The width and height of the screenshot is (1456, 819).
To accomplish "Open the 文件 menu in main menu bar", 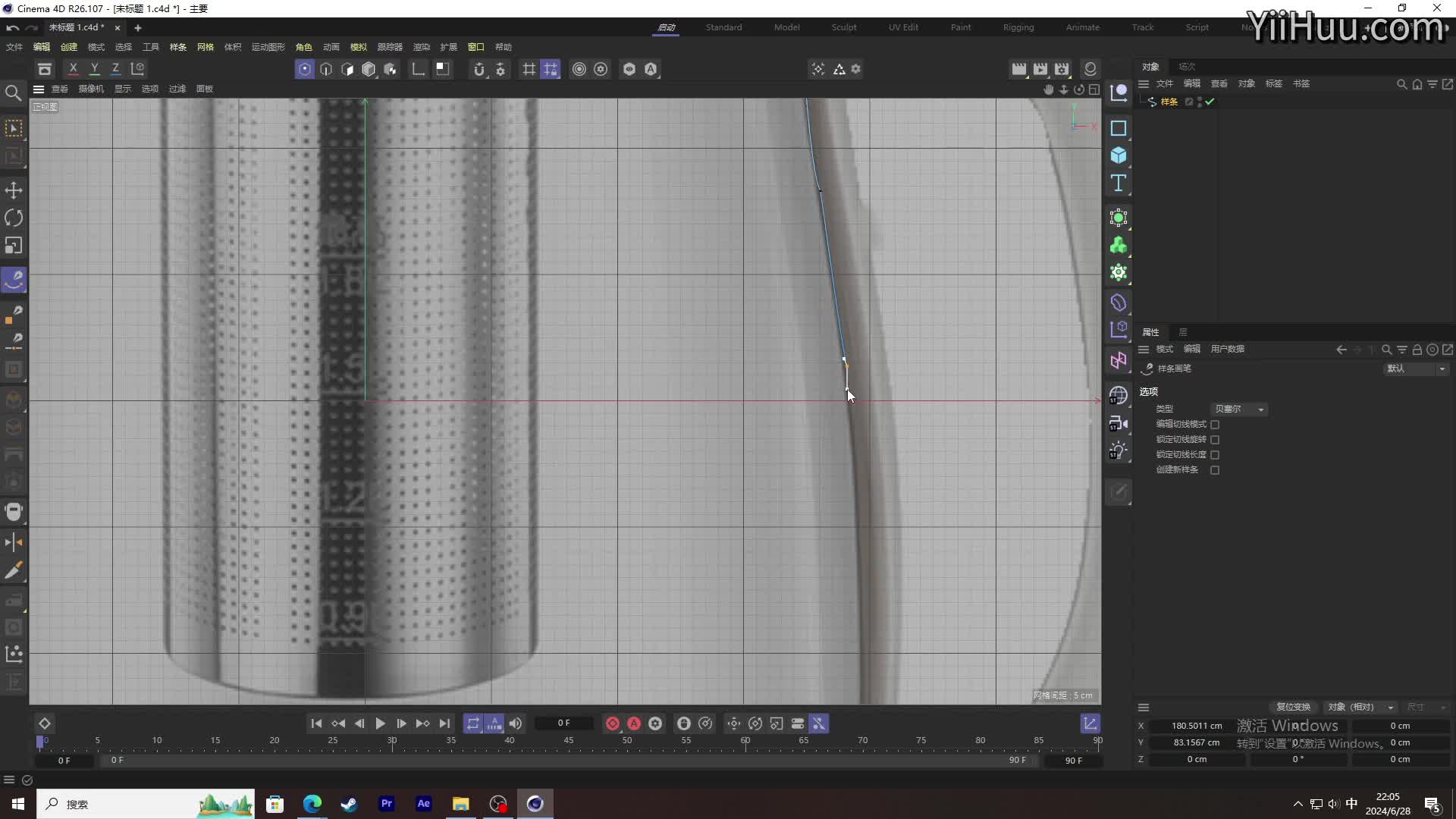I will 14,47.
